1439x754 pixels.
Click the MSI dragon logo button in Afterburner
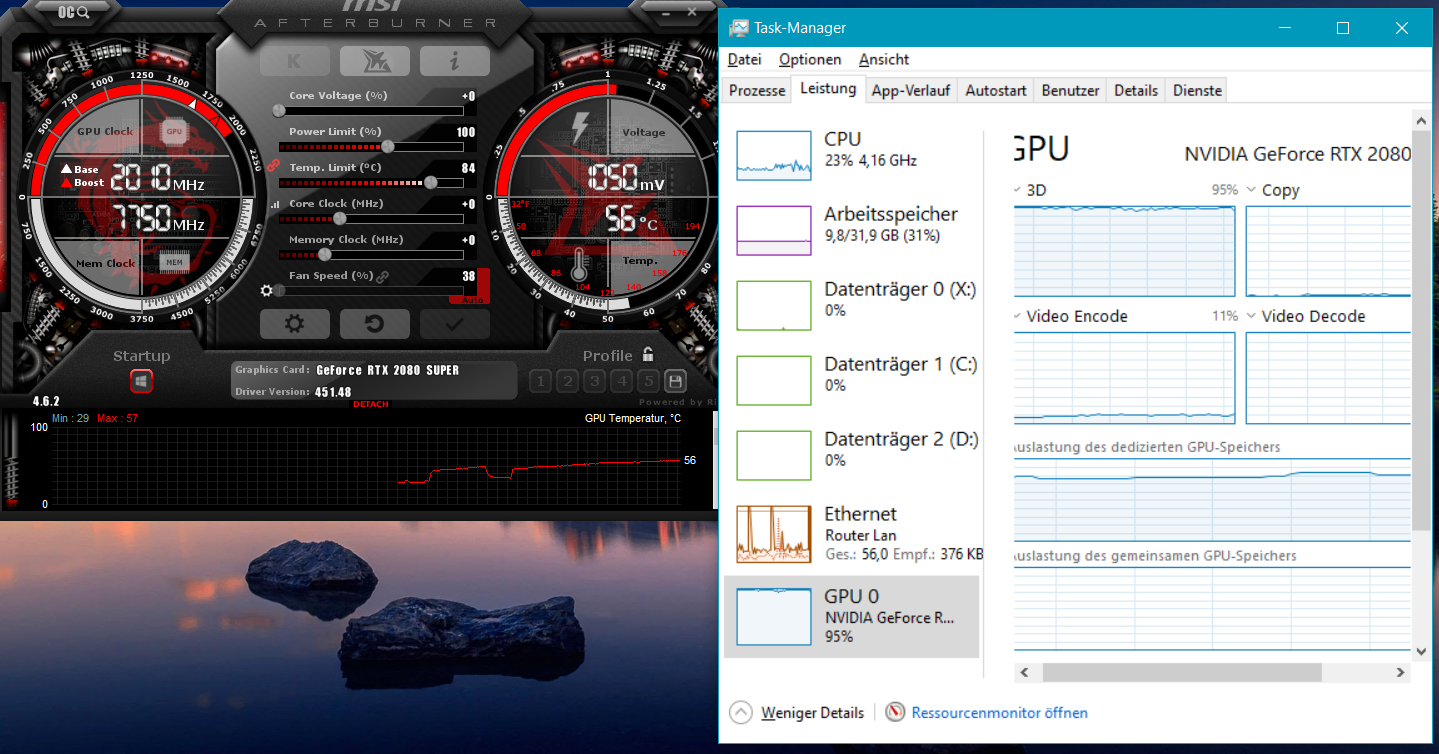coord(374,61)
